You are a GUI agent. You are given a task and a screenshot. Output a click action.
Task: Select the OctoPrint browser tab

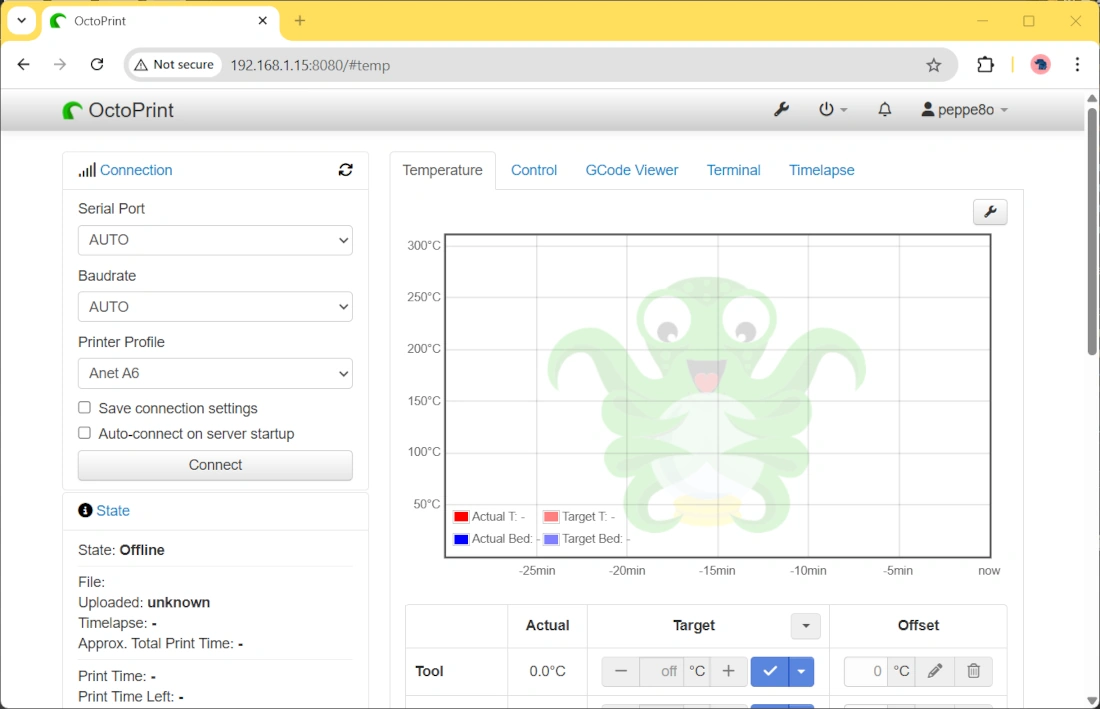tap(161, 21)
